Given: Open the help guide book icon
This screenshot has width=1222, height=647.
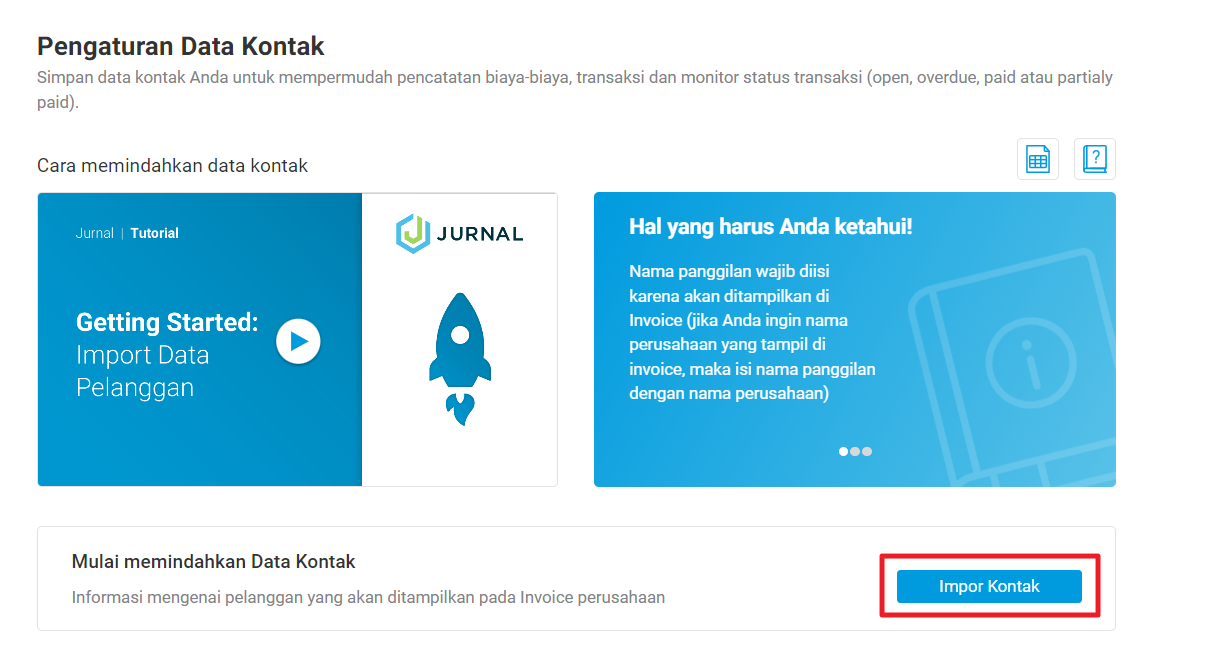Looking at the screenshot, I should point(1095,159).
